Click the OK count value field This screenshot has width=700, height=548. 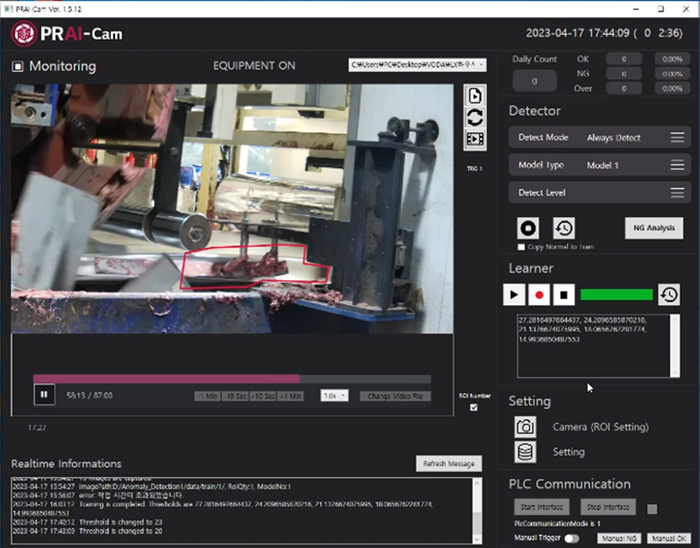[x=624, y=59]
